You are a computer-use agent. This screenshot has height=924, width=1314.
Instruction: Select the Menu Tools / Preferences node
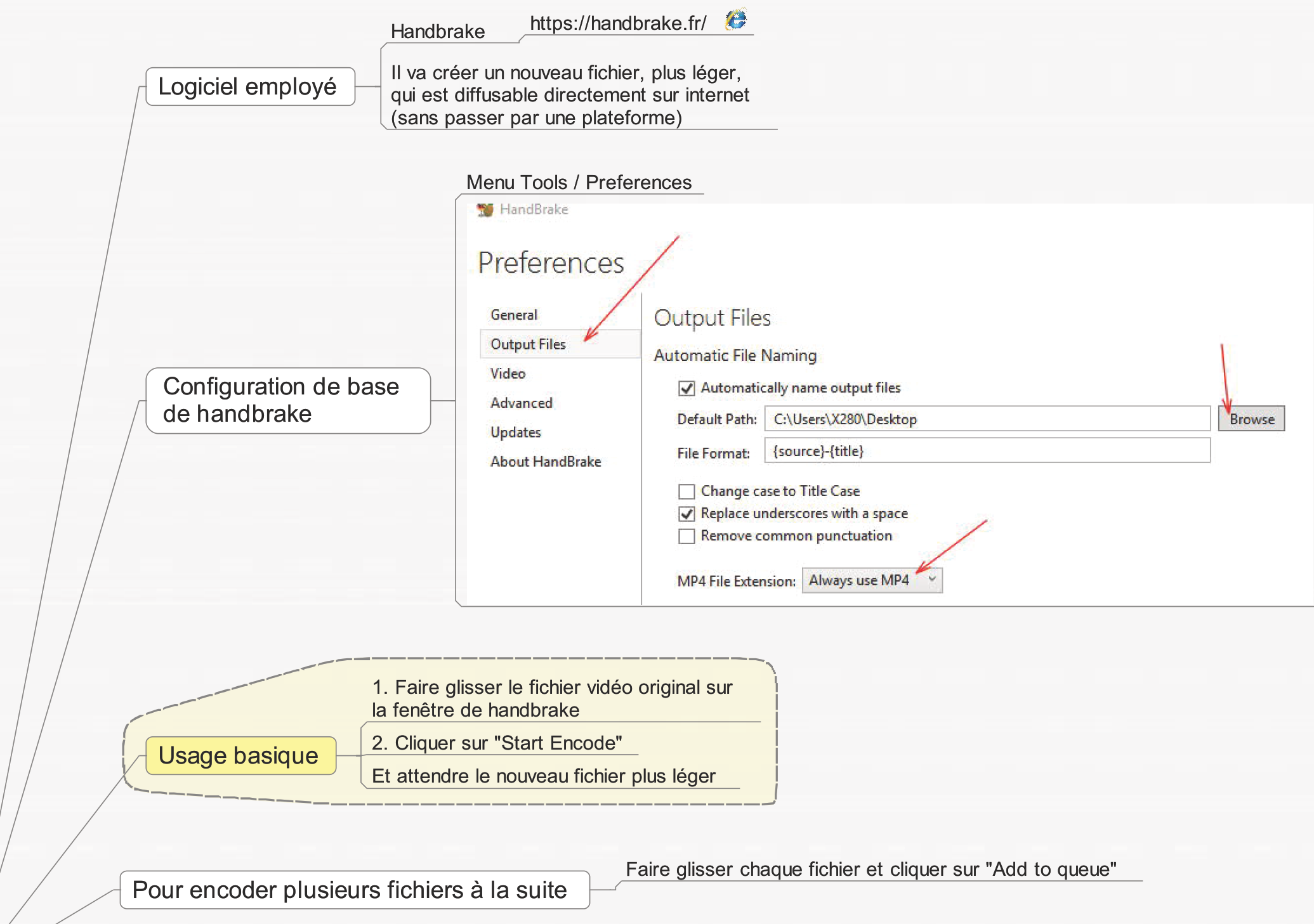(579, 183)
